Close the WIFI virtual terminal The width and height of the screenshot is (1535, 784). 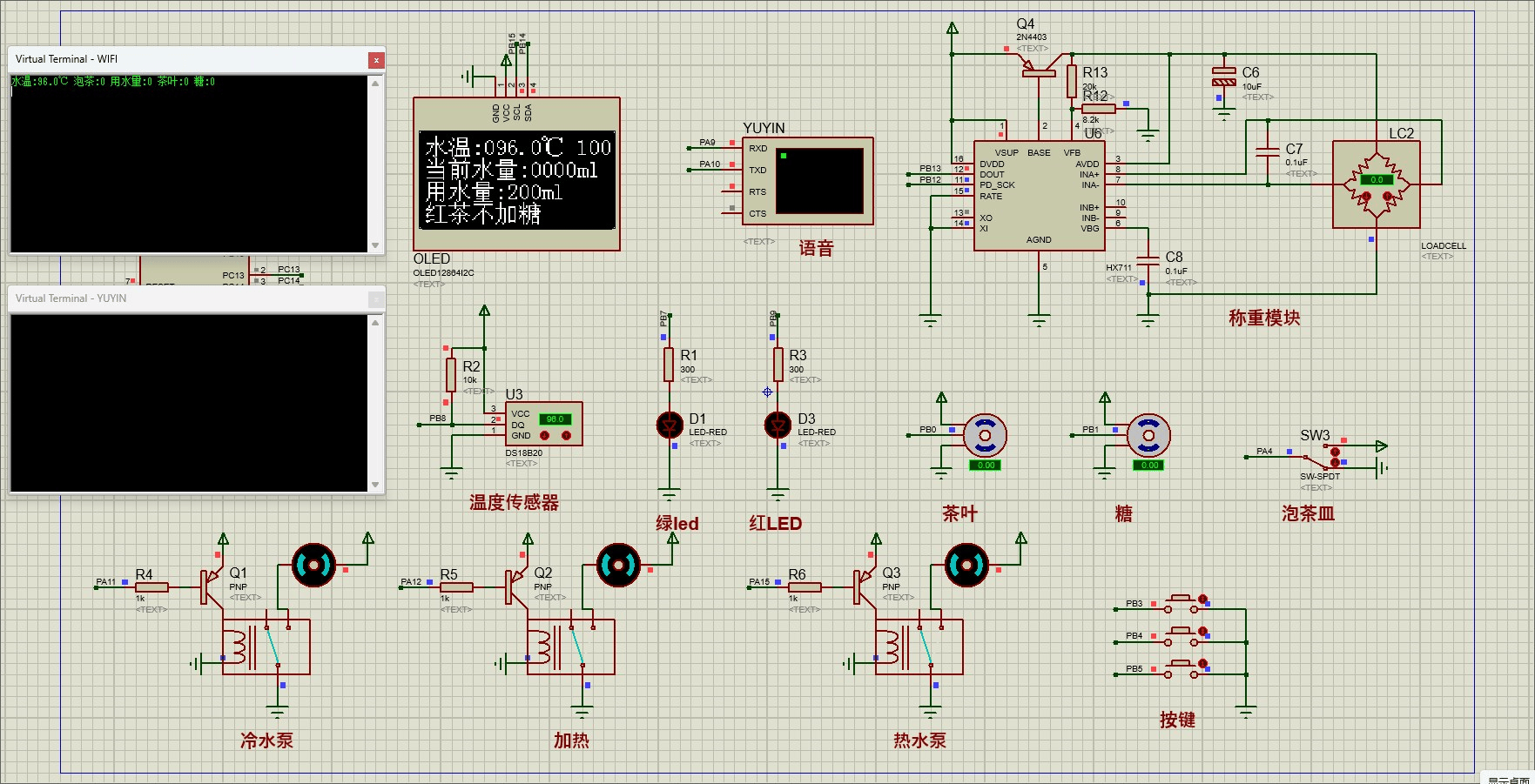[375, 60]
